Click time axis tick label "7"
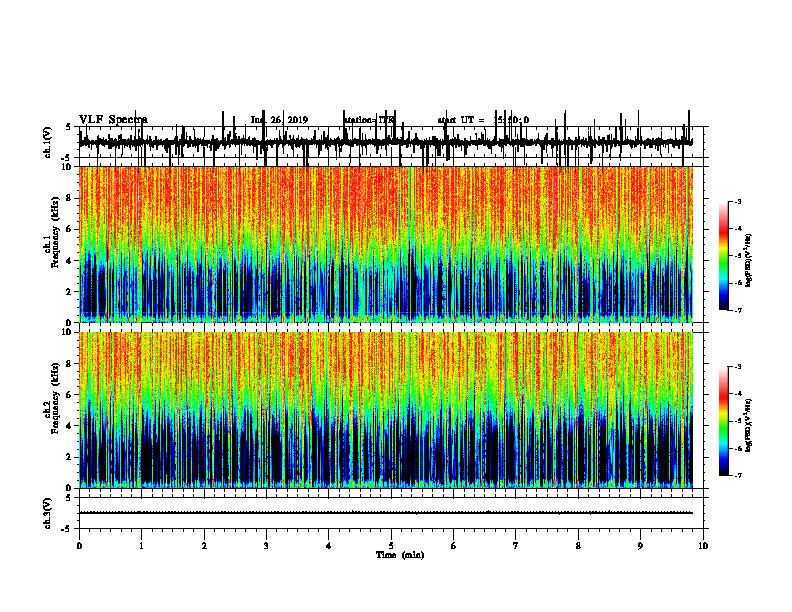The height and width of the screenshot is (612, 792). [x=516, y=546]
